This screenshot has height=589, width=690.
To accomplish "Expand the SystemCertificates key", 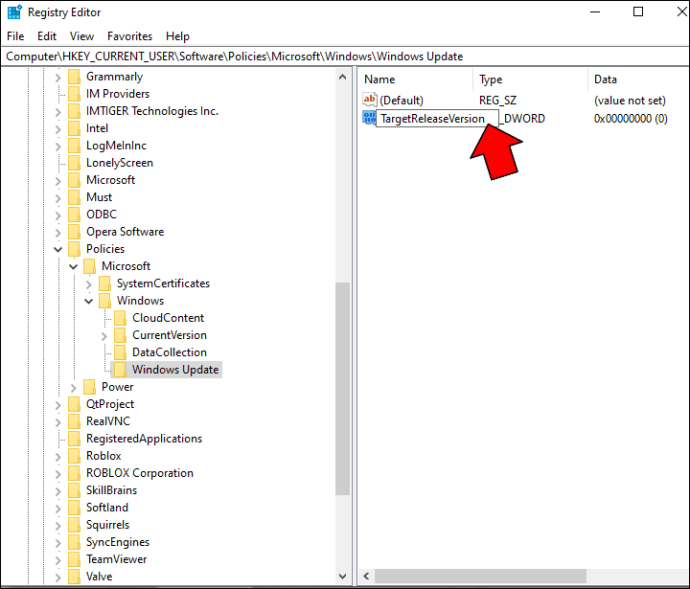I will 88,285.
